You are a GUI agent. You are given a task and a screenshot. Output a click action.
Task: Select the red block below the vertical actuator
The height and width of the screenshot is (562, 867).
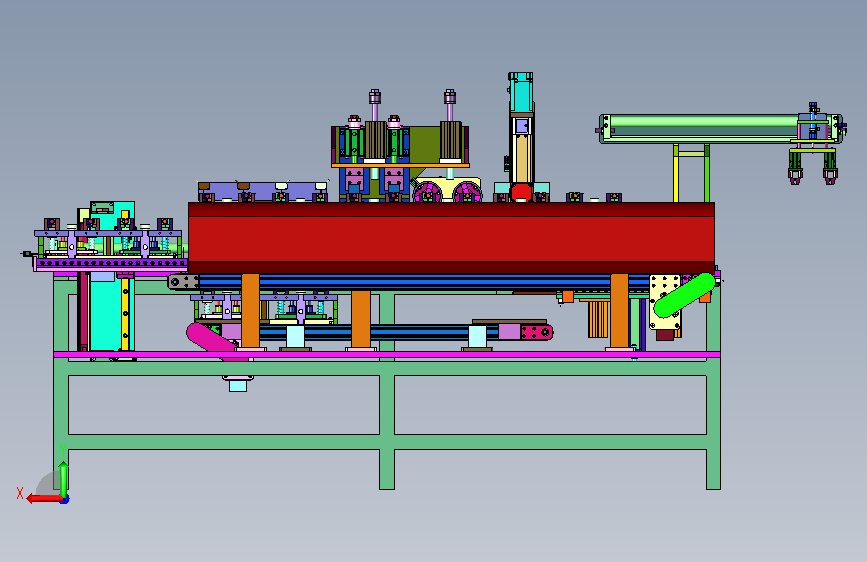click(521, 192)
